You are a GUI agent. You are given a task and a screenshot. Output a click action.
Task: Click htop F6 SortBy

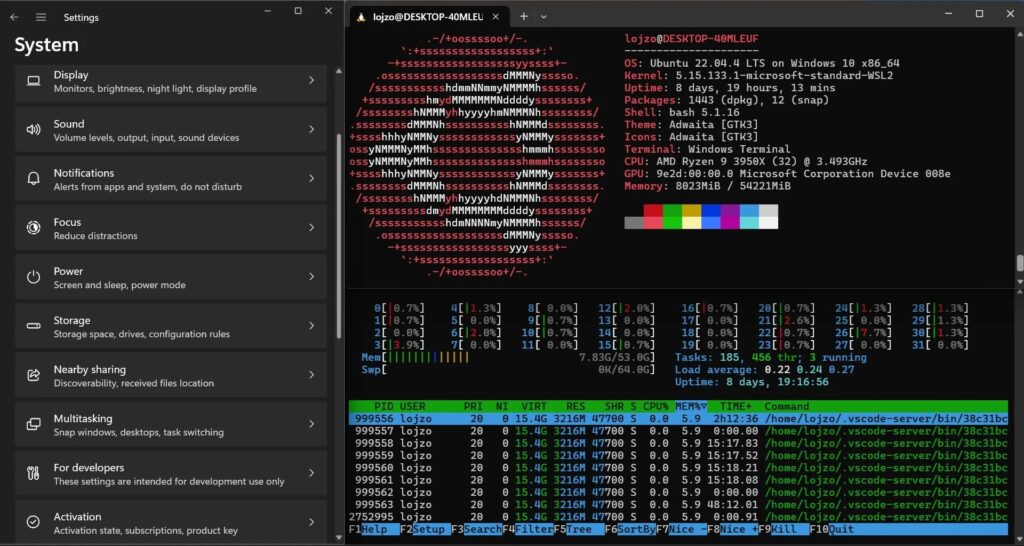coord(630,529)
